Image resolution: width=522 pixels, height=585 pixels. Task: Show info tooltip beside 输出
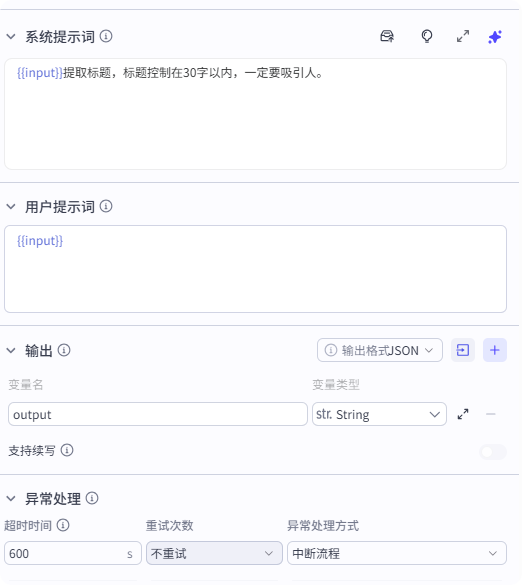(x=64, y=350)
